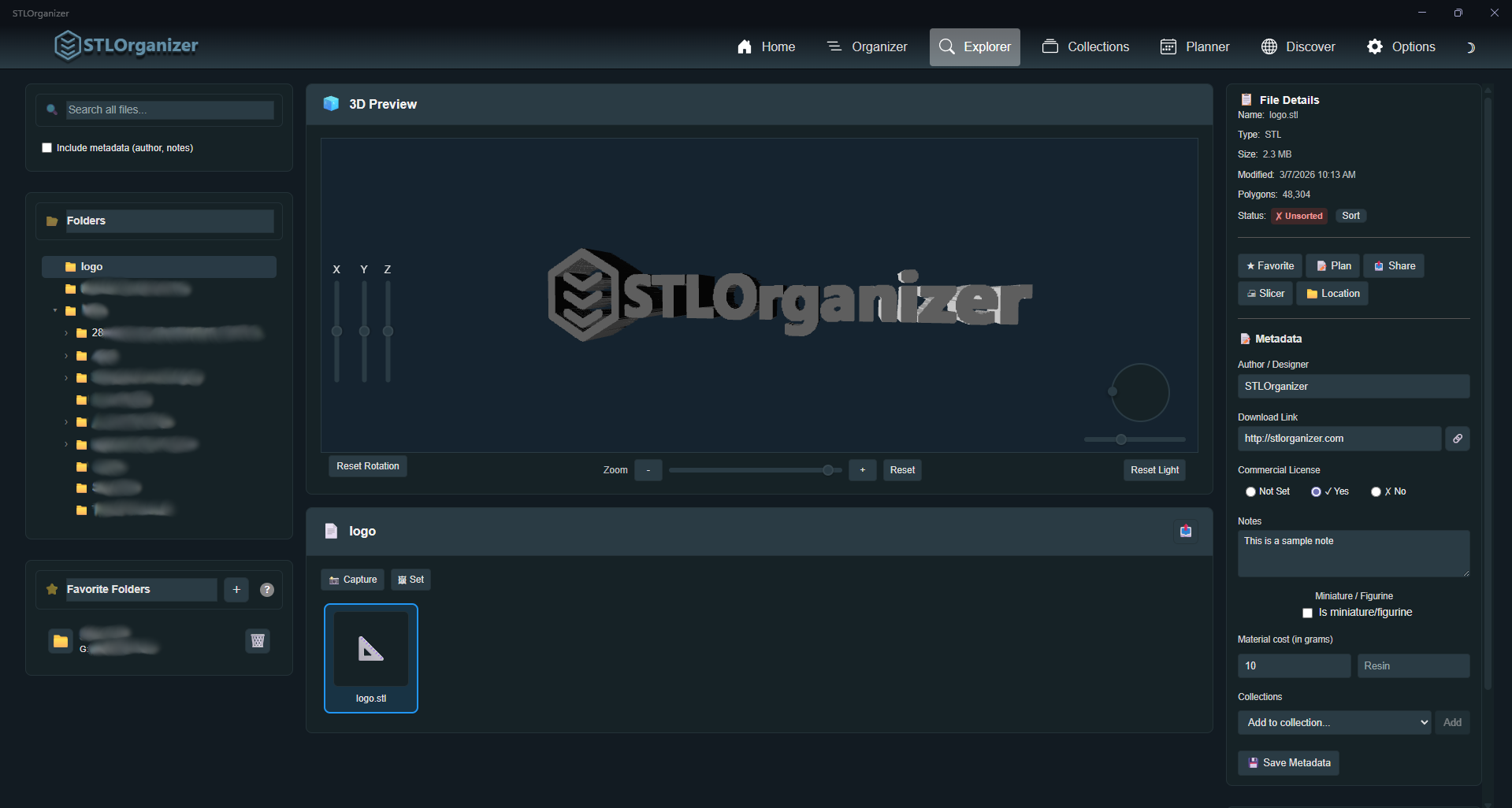Enable Include metadata checkbox
Viewport: 1512px width, 808px height.
(x=47, y=148)
